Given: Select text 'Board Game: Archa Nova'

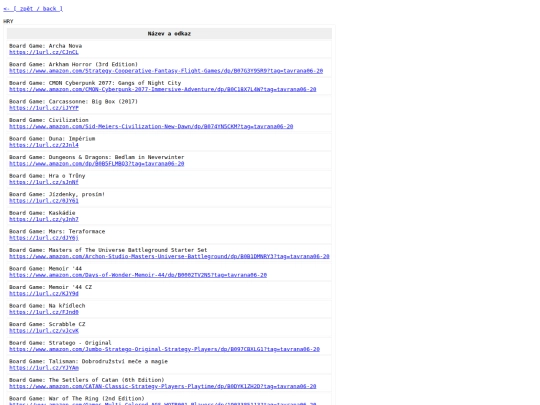Looking at the screenshot, I should pos(45,46).
